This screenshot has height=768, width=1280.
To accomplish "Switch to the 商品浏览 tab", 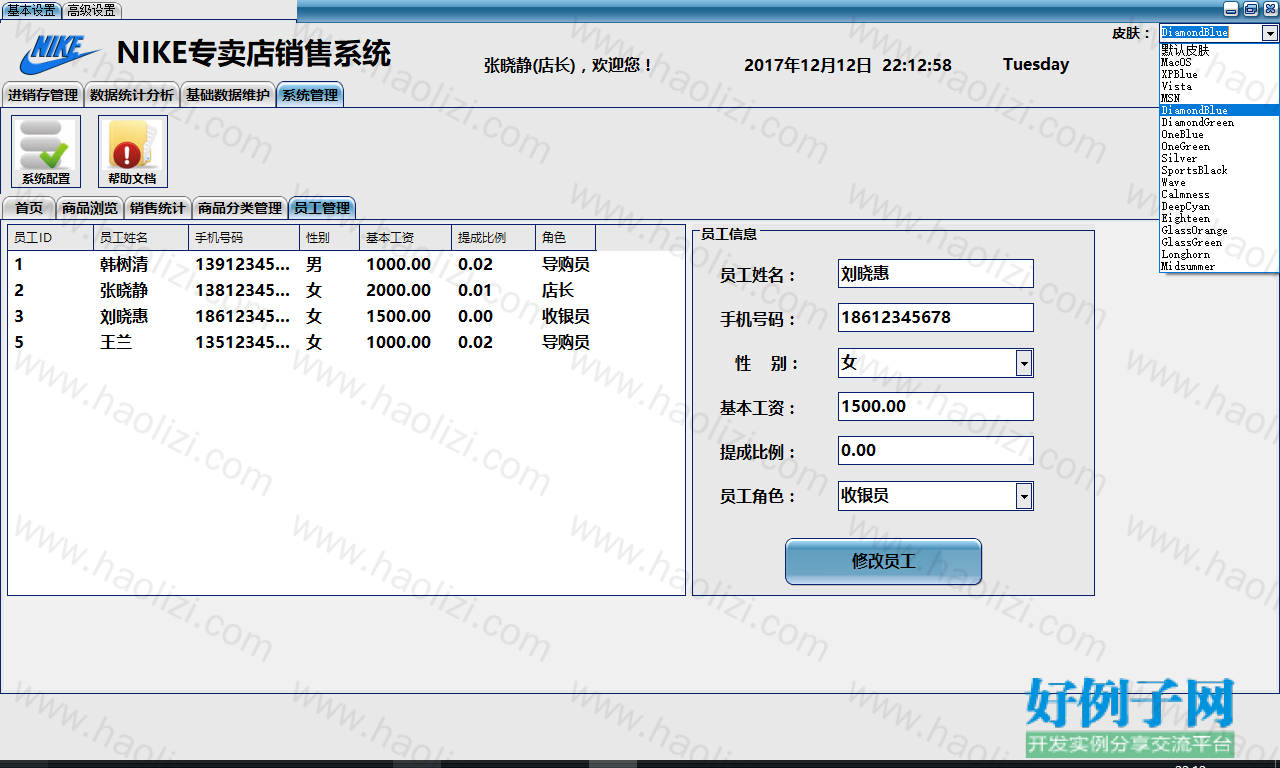I will coord(90,208).
